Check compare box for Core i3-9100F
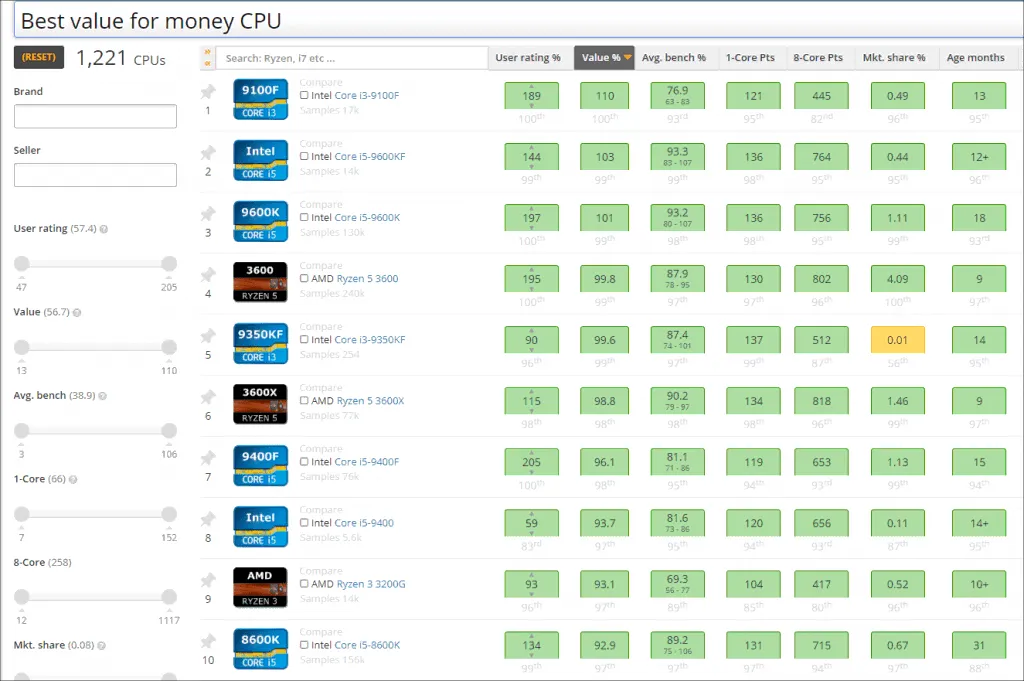The width and height of the screenshot is (1024, 681). [304, 96]
